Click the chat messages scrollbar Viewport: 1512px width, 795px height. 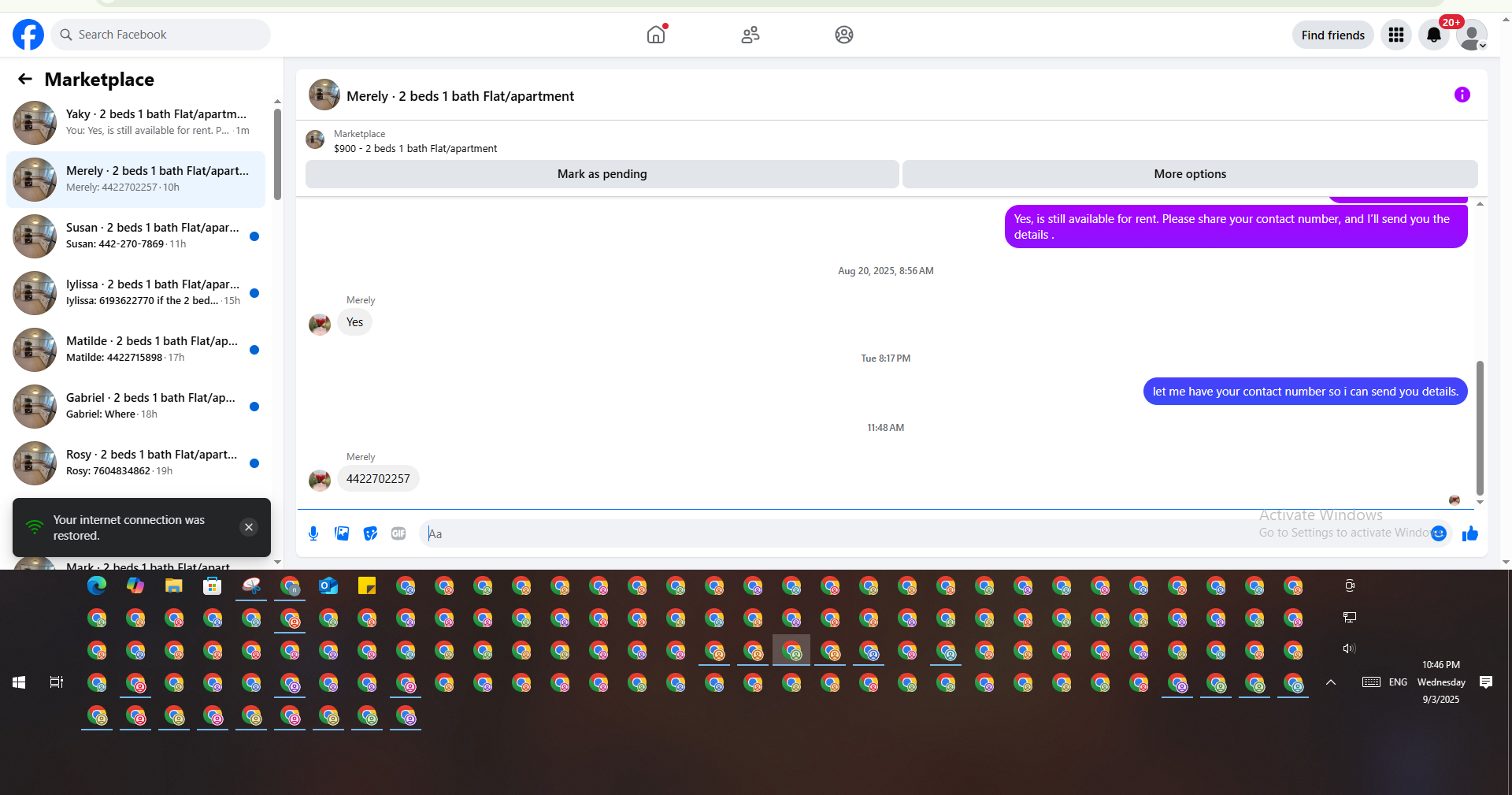[1480, 428]
